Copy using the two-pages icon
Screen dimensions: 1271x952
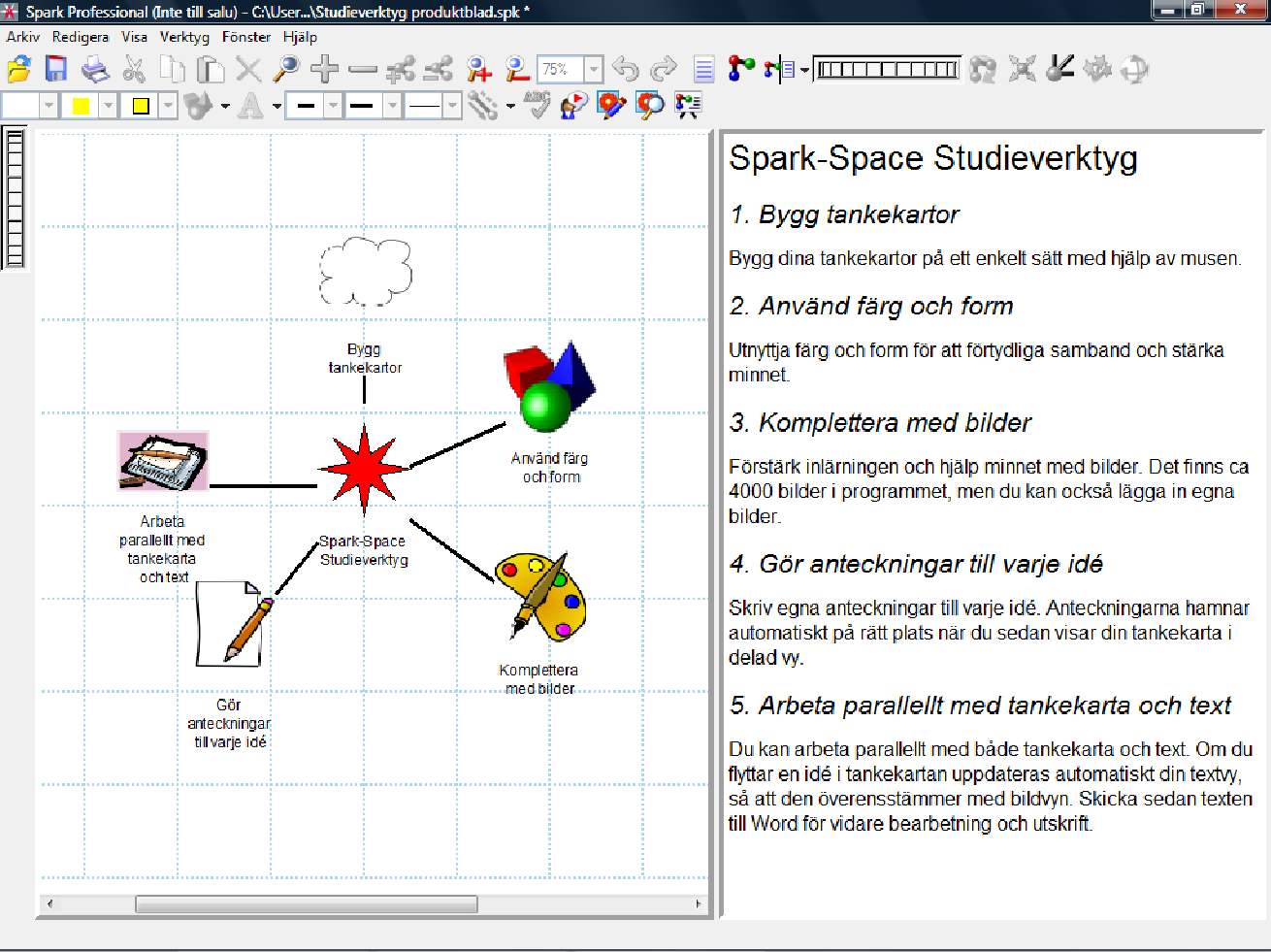pyautogui.click(x=172, y=69)
